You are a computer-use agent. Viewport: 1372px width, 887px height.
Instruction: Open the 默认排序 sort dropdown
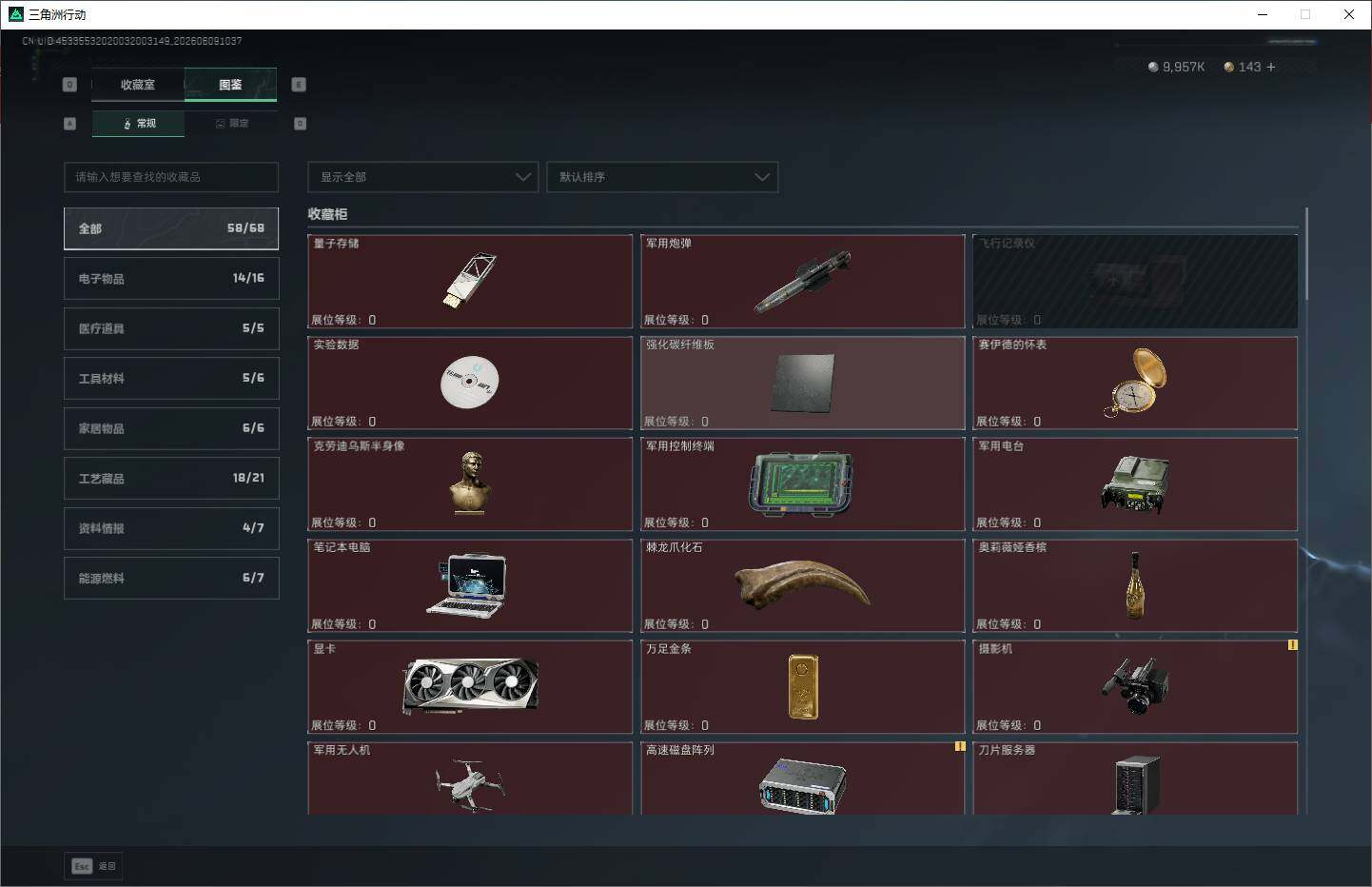click(662, 177)
